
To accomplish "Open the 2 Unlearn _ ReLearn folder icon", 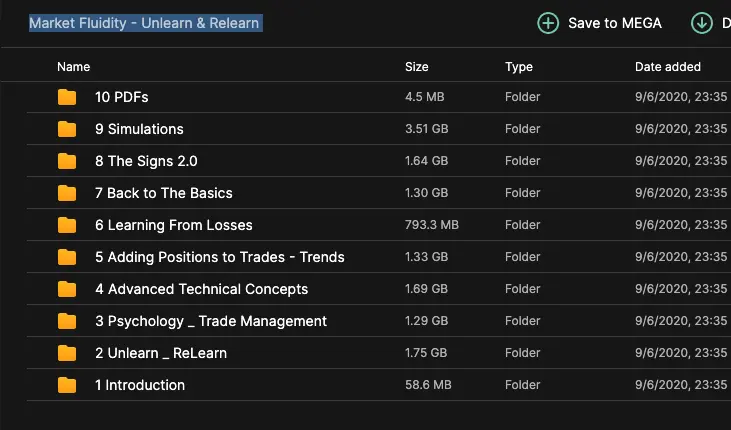I will 67,353.
